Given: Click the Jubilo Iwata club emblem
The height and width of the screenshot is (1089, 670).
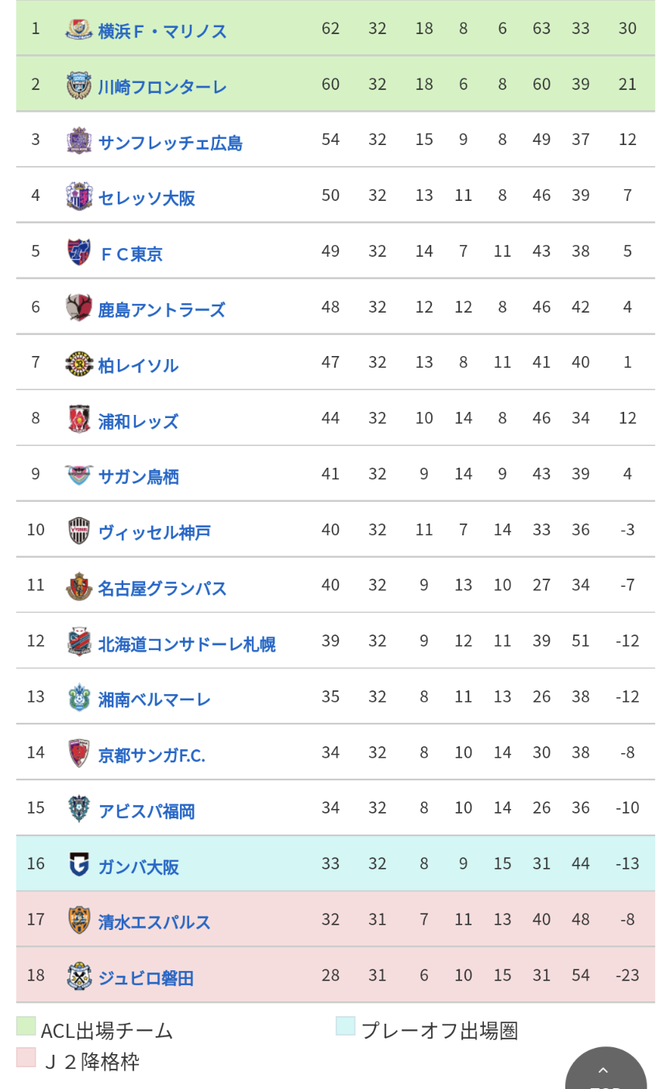Looking at the screenshot, I should click(x=79, y=975).
